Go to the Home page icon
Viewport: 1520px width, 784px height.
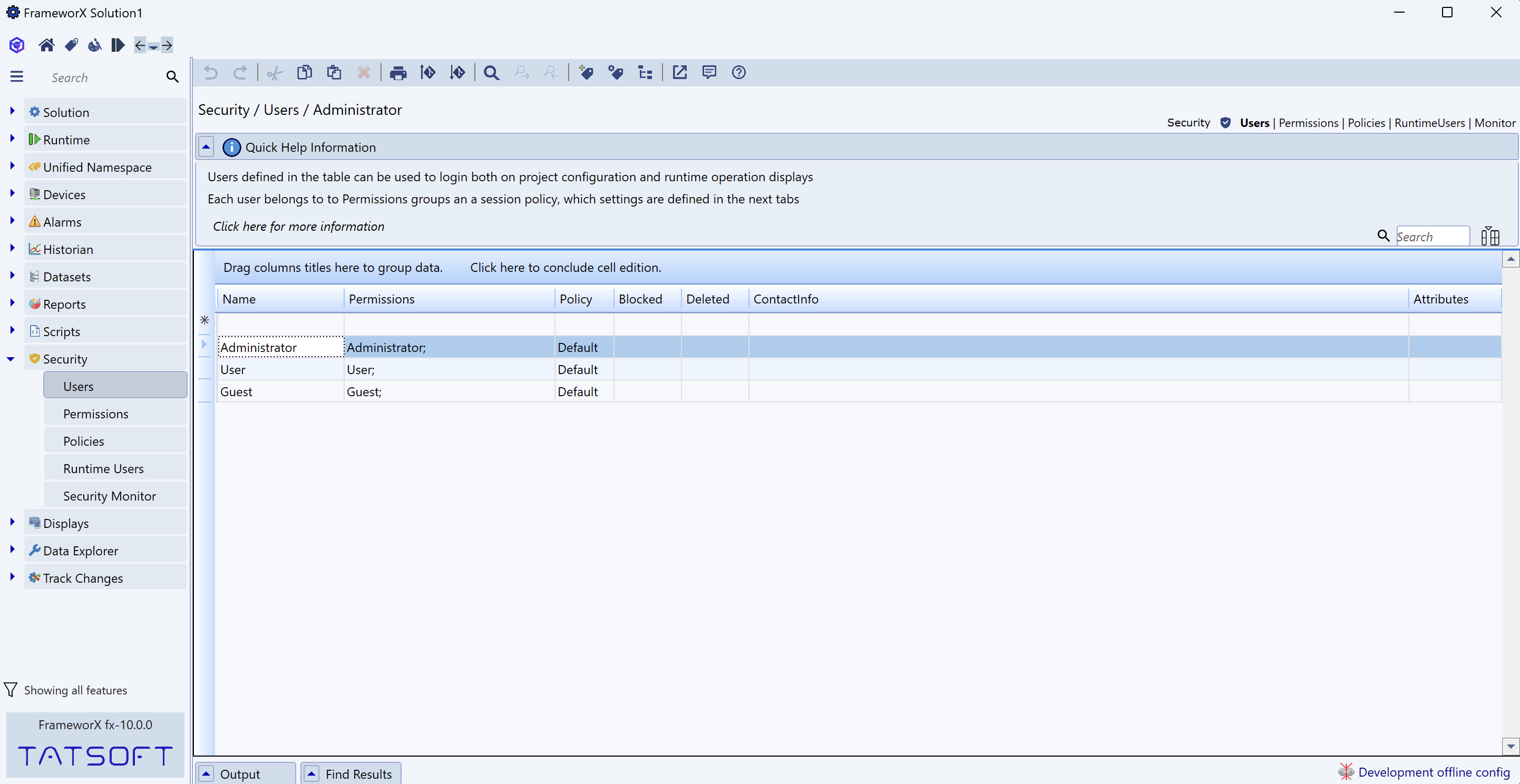46,45
